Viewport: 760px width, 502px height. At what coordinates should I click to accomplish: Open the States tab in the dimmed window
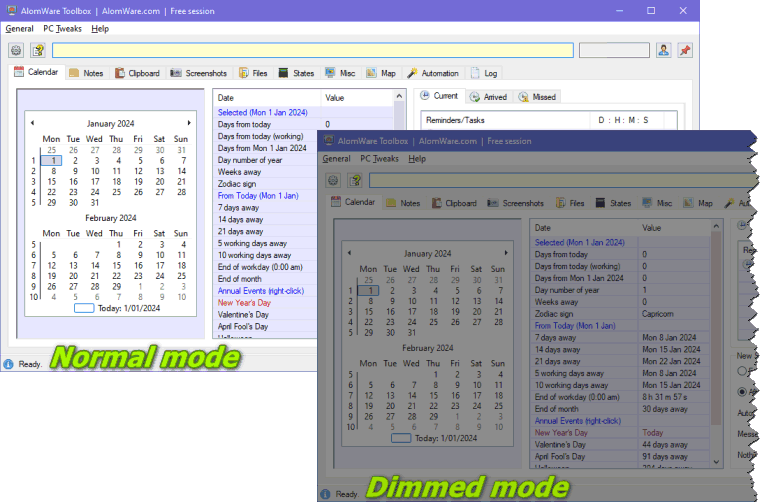click(x=613, y=203)
